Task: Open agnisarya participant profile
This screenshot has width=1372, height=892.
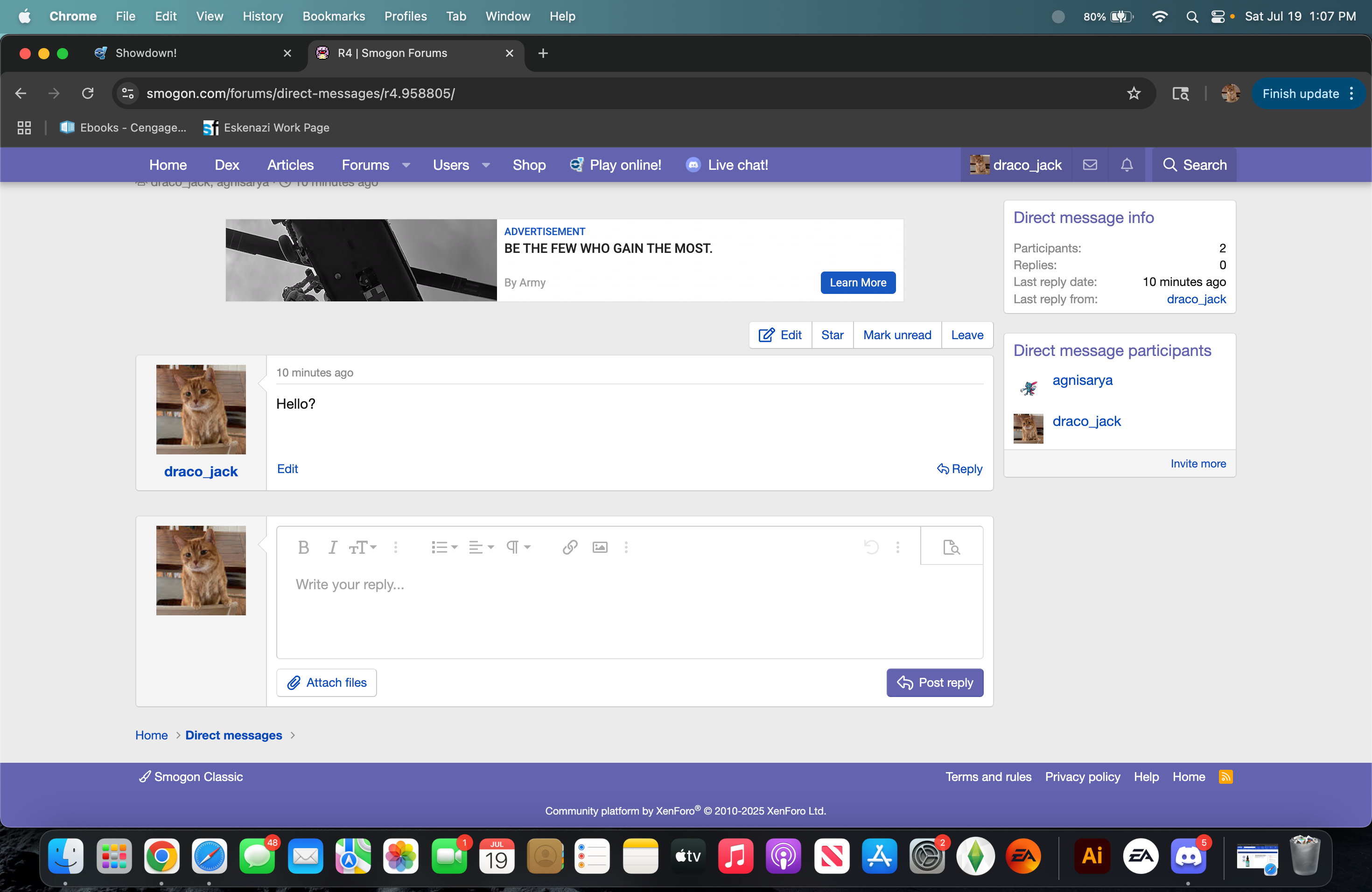Action: 1082,380
